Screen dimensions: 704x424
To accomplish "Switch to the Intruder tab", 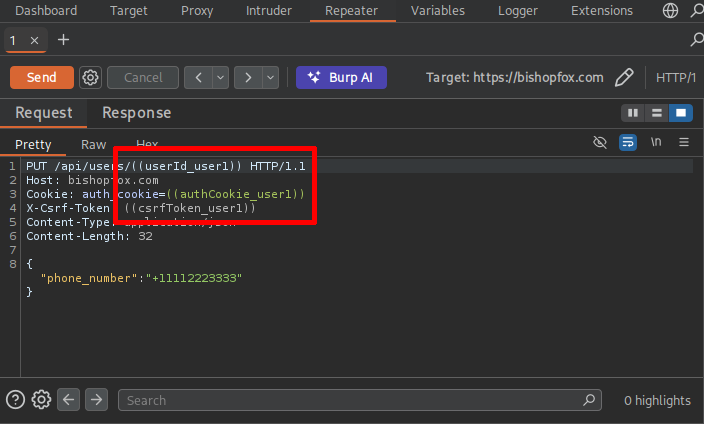I will tap(268, 11).
